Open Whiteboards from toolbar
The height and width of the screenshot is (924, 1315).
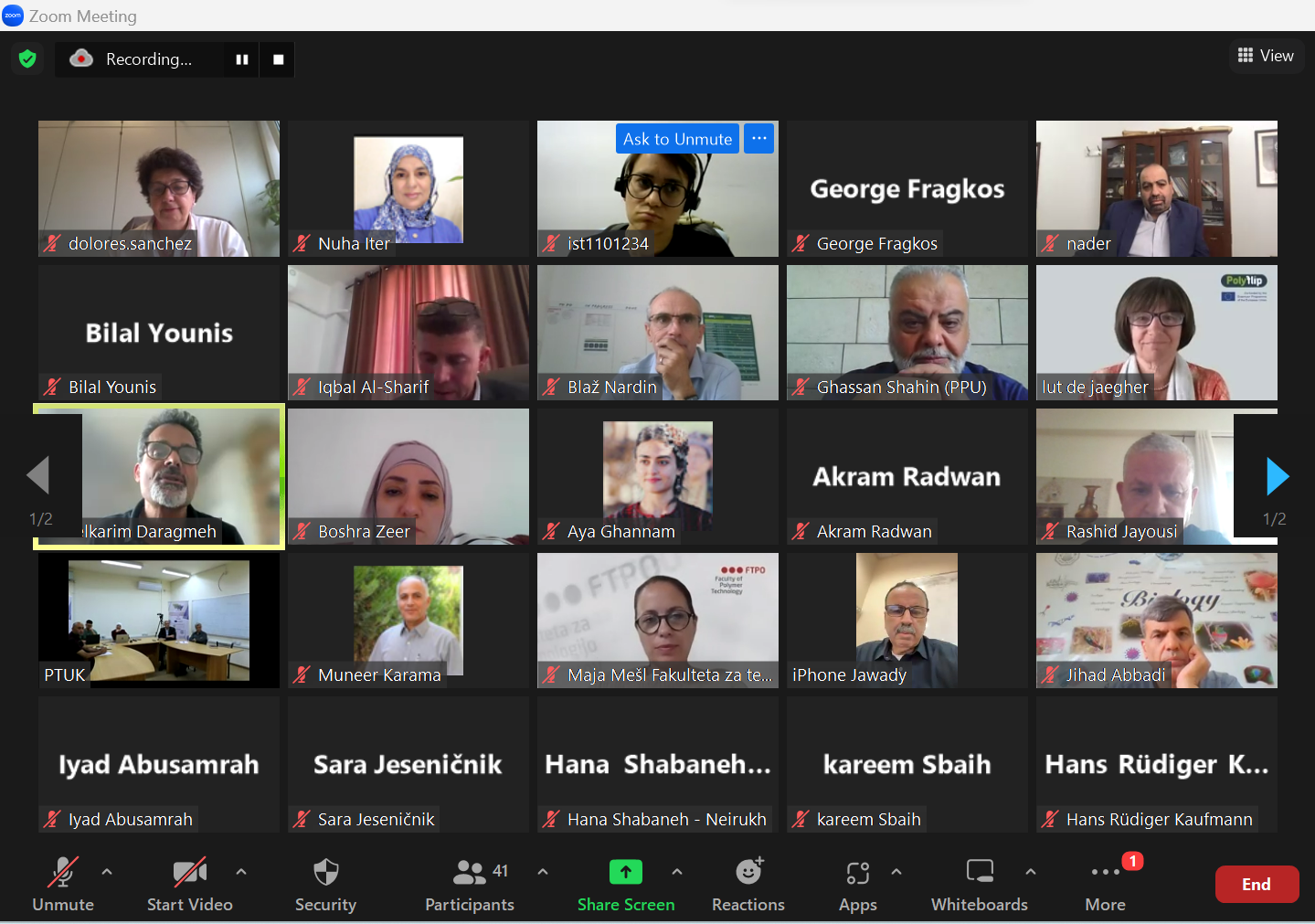(980, 871)
